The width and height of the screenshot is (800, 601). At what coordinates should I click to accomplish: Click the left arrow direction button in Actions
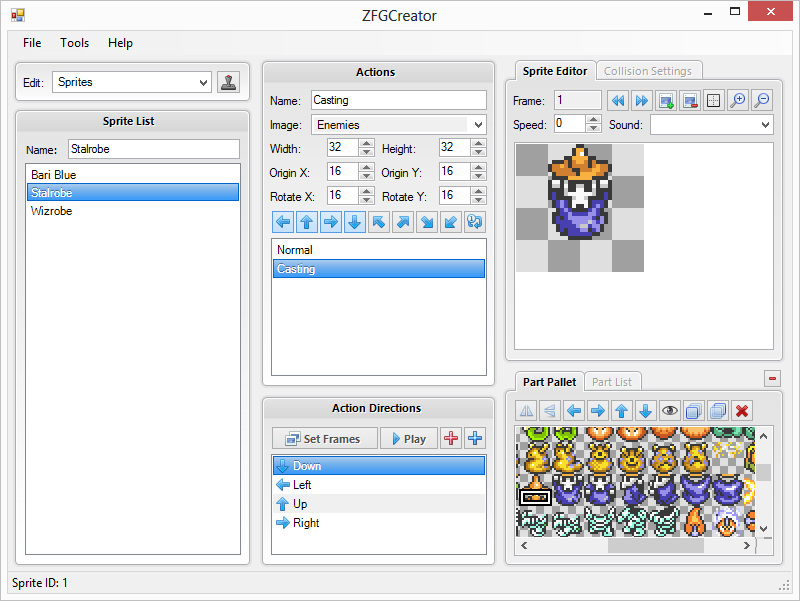(283, 222)
